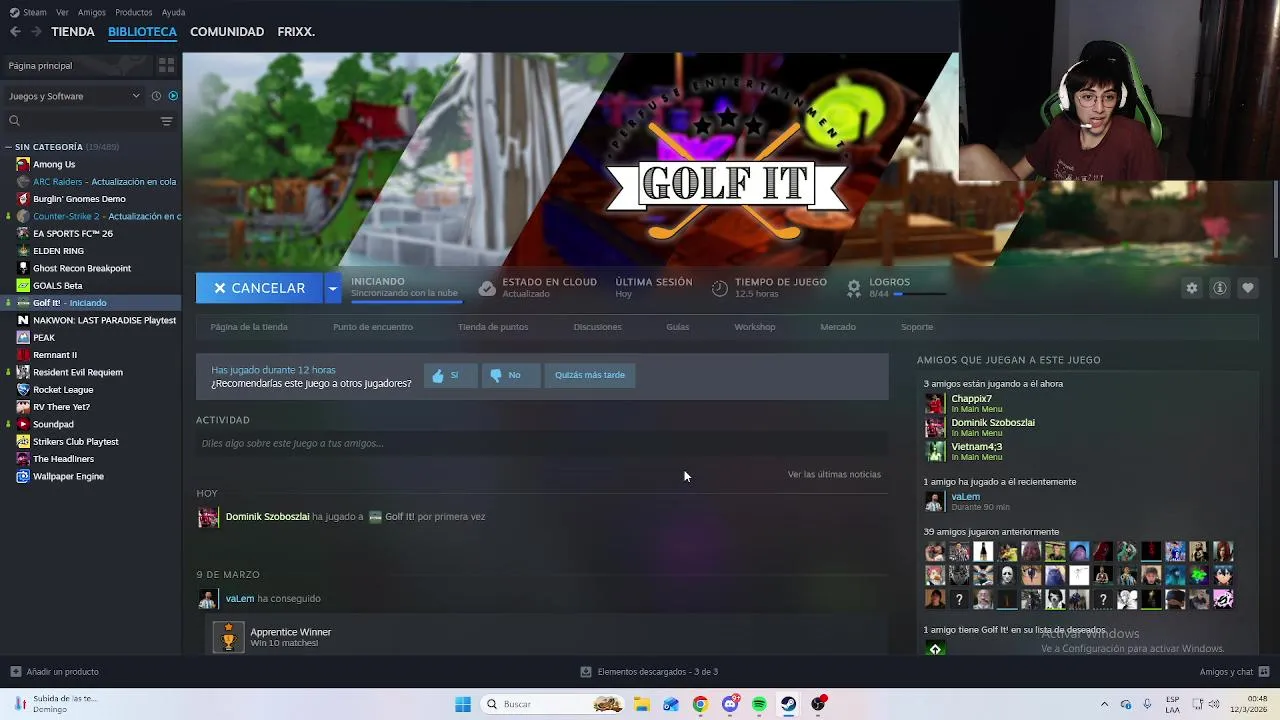
Task: Open the Workshop tab
Action: click(x=755, y=327)
